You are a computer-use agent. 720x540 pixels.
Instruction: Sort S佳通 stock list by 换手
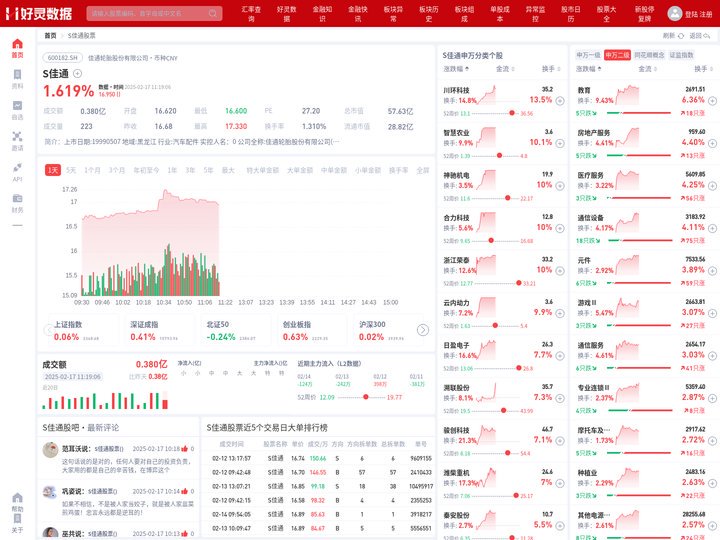(x=551, y=69)
